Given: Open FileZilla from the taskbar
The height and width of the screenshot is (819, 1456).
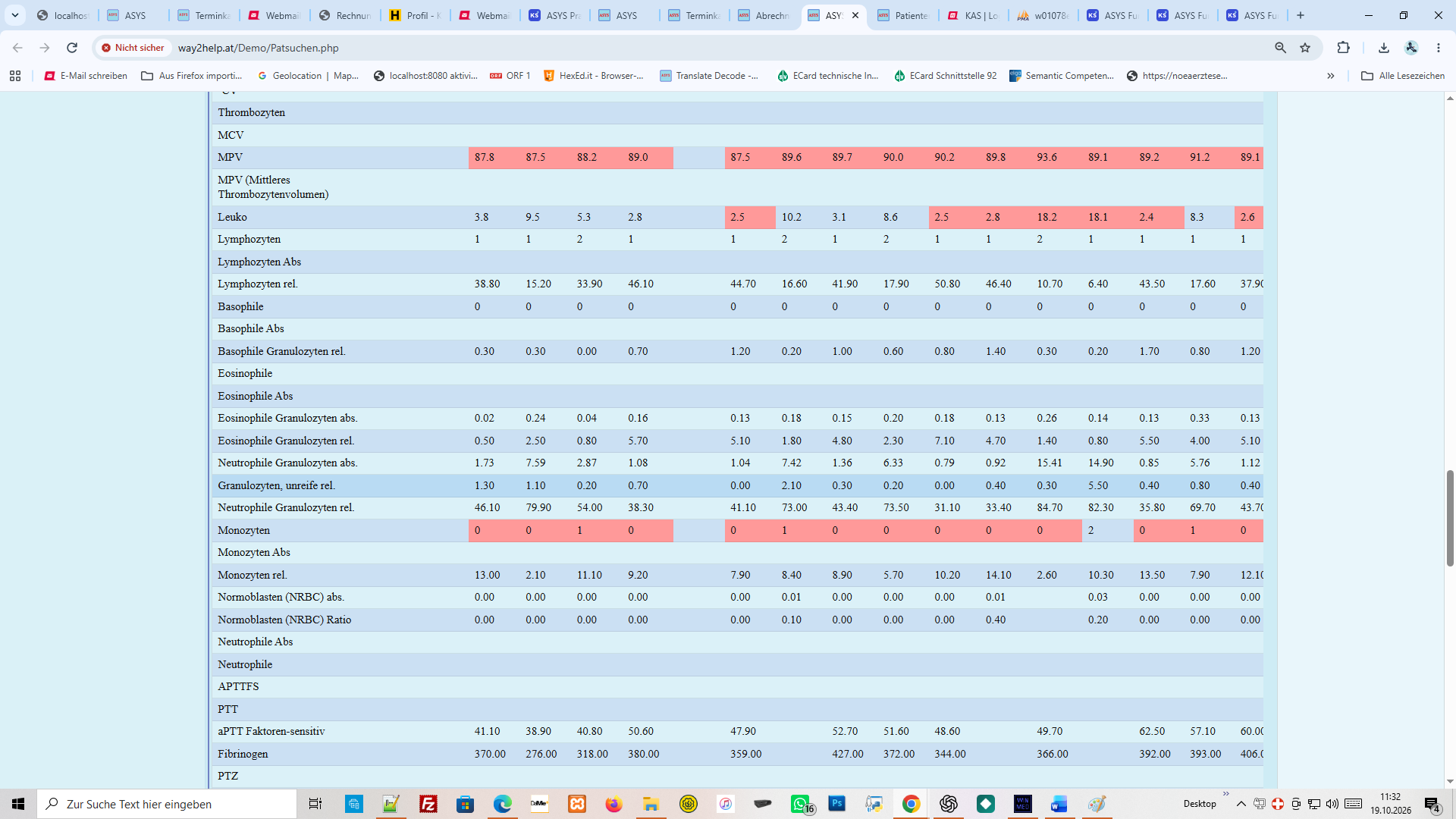Looking at the screenshot, I should (x=428, y=804).
